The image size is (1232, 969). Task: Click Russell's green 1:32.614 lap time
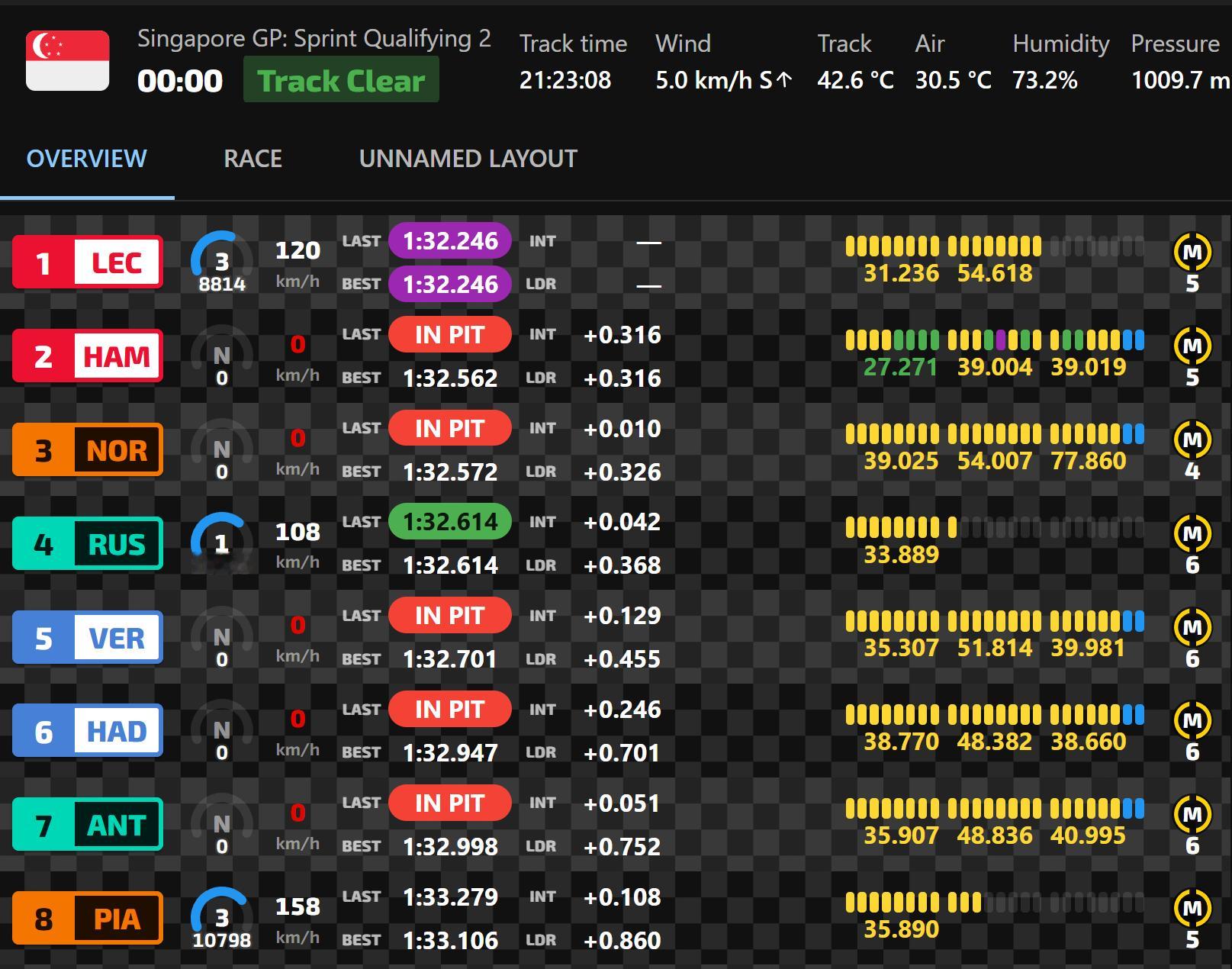449,522
